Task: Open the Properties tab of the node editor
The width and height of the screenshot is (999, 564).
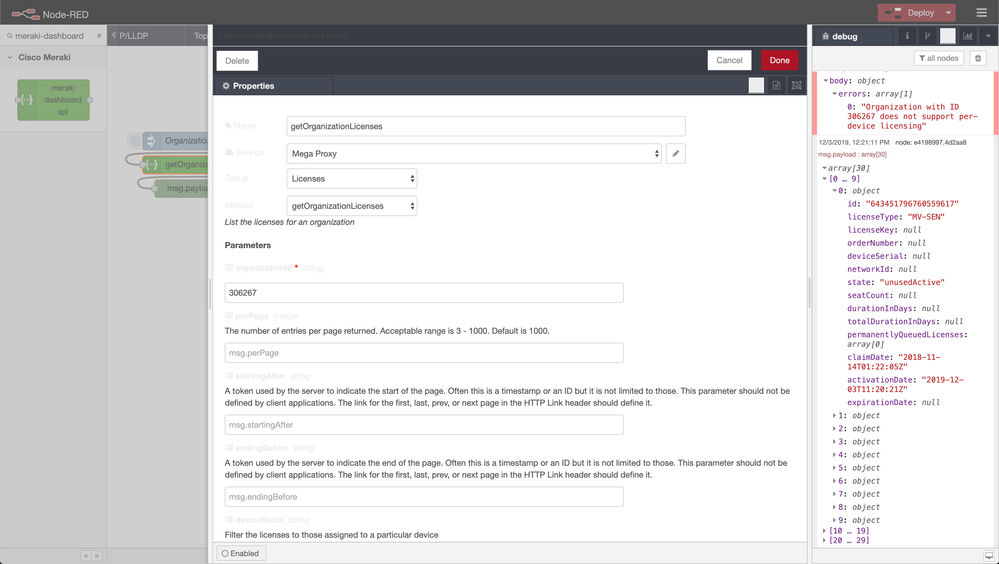Action: [x=273, y=86]
